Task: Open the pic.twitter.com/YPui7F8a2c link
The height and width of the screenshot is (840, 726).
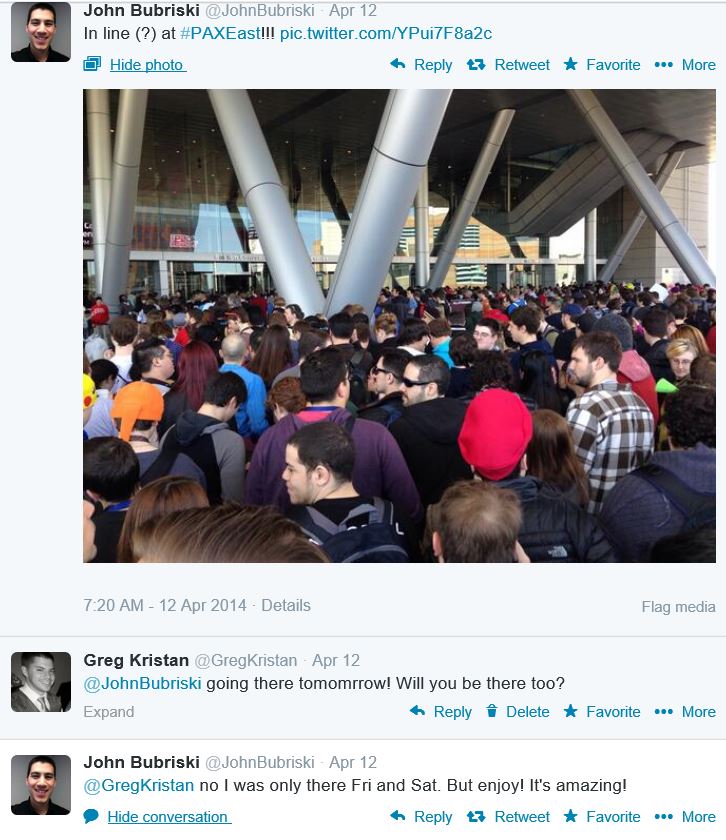Action: (x=386, y=33)
